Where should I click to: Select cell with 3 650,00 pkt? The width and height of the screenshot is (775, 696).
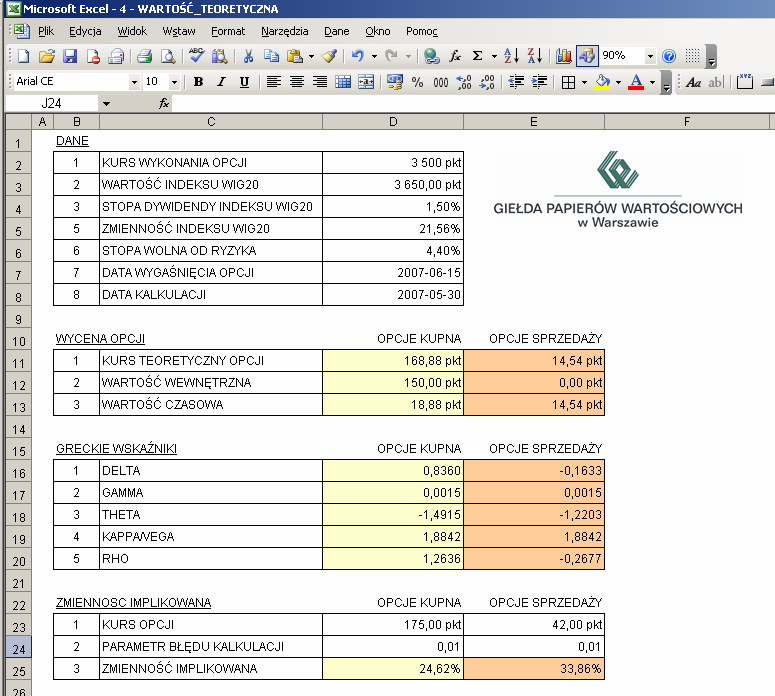click(x=393, y=184)
